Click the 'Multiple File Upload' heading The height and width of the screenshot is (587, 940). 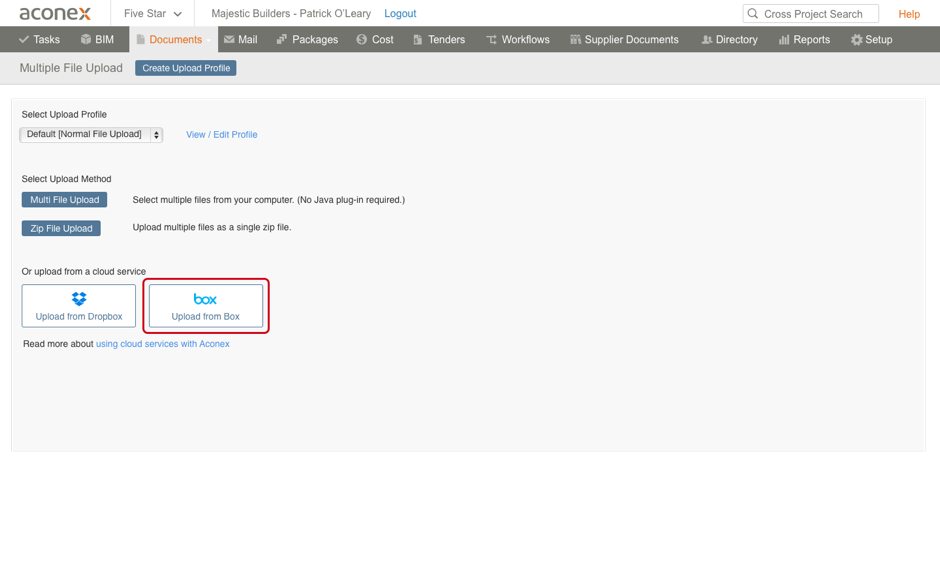[71, 68]
